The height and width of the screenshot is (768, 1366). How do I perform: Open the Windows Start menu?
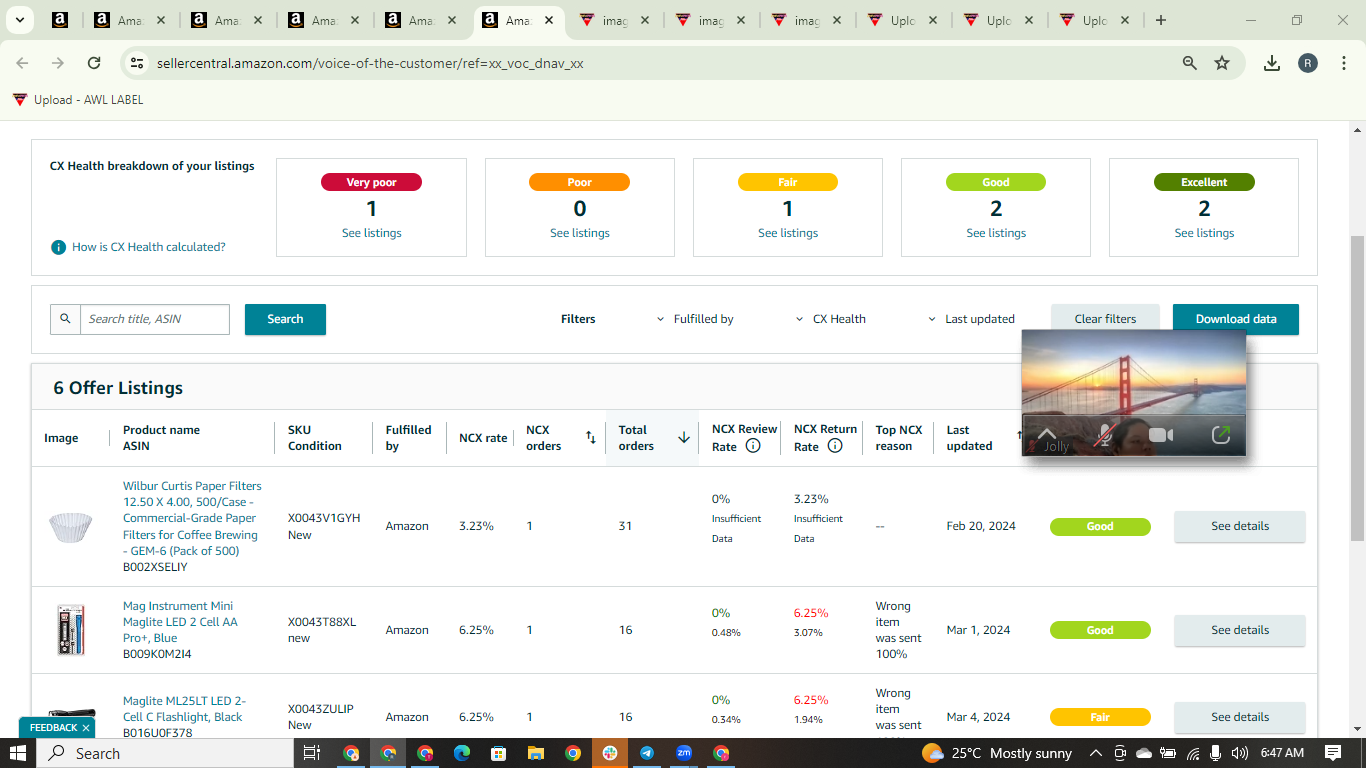point(18,753)
